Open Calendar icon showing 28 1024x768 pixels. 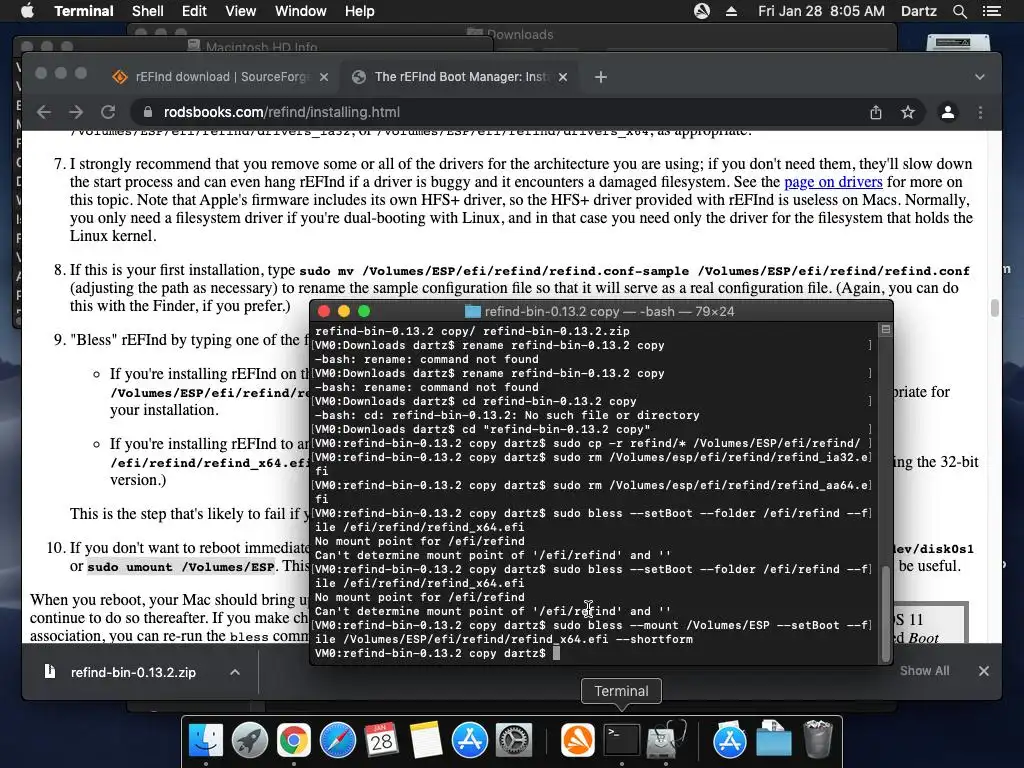(381, 740)
